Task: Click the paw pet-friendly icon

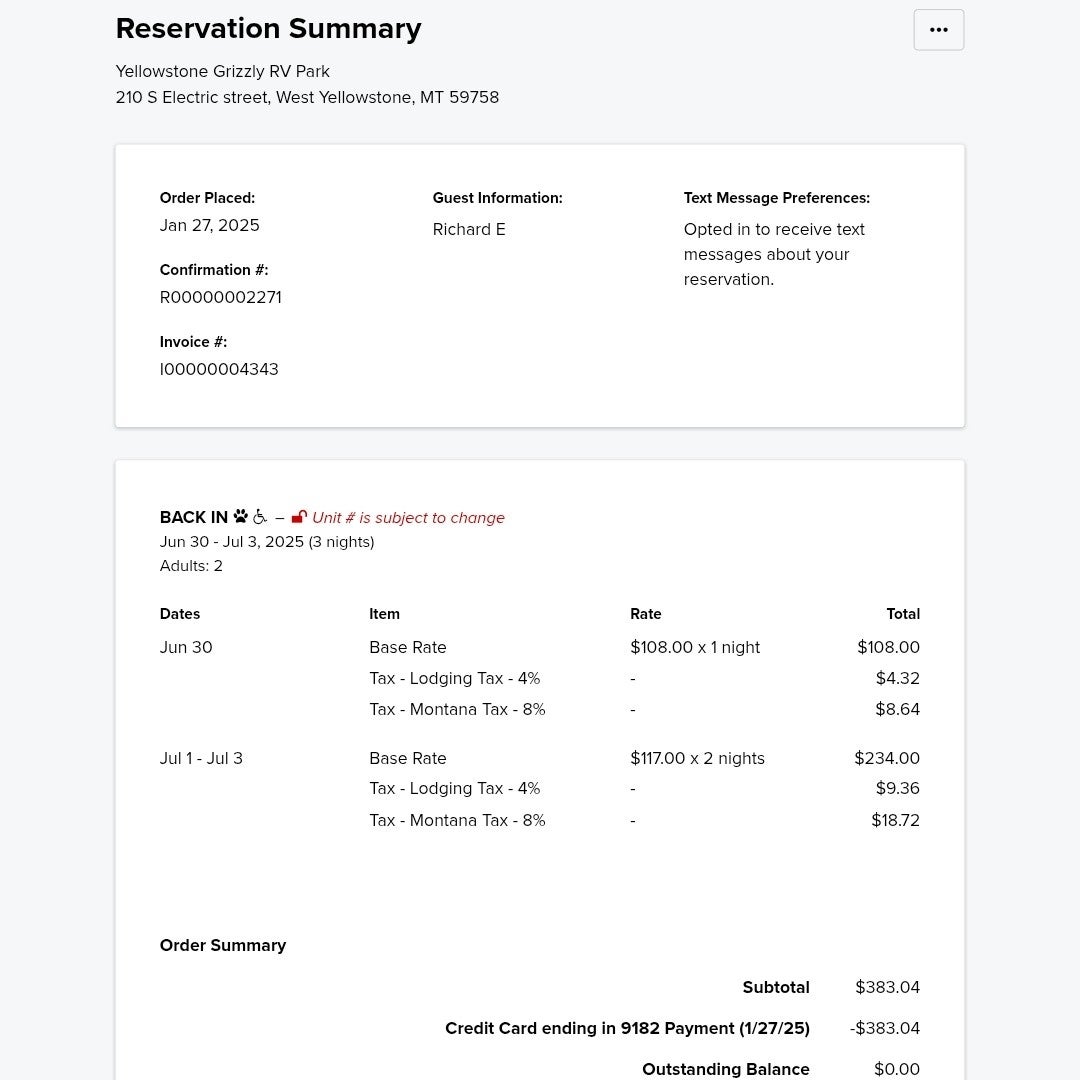Action: click(x=240, y=516)
